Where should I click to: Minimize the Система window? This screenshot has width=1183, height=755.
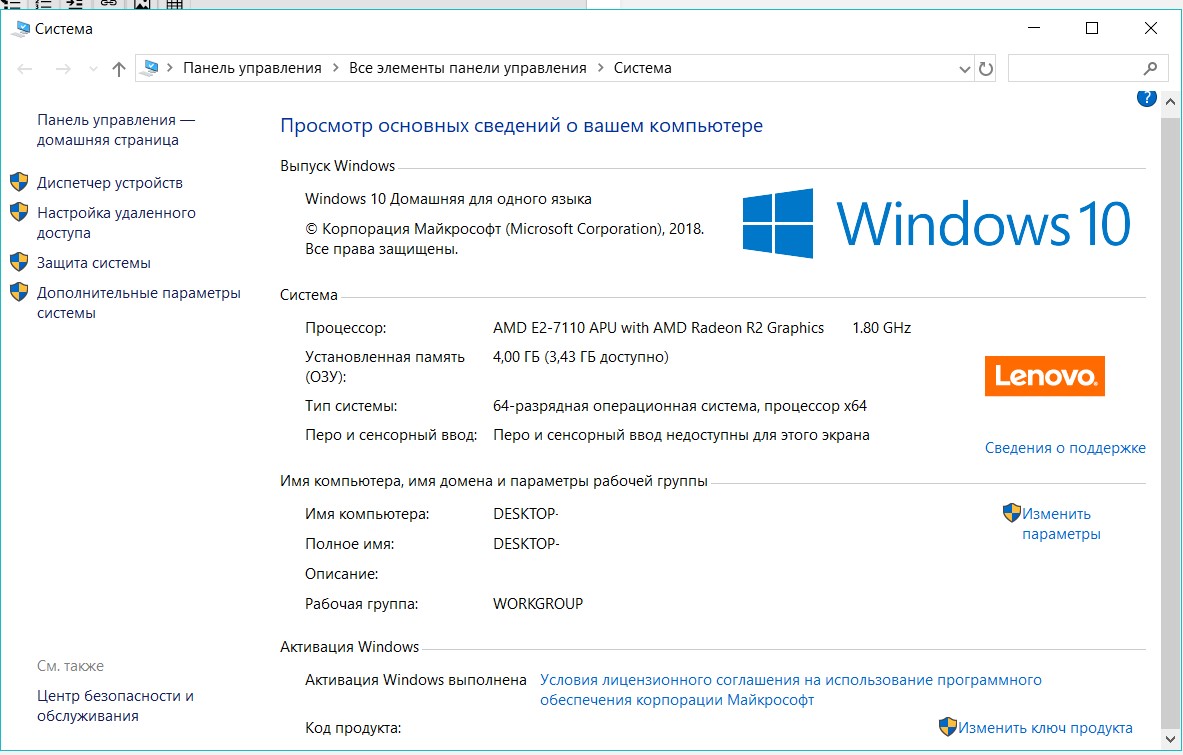[1034, 28]
